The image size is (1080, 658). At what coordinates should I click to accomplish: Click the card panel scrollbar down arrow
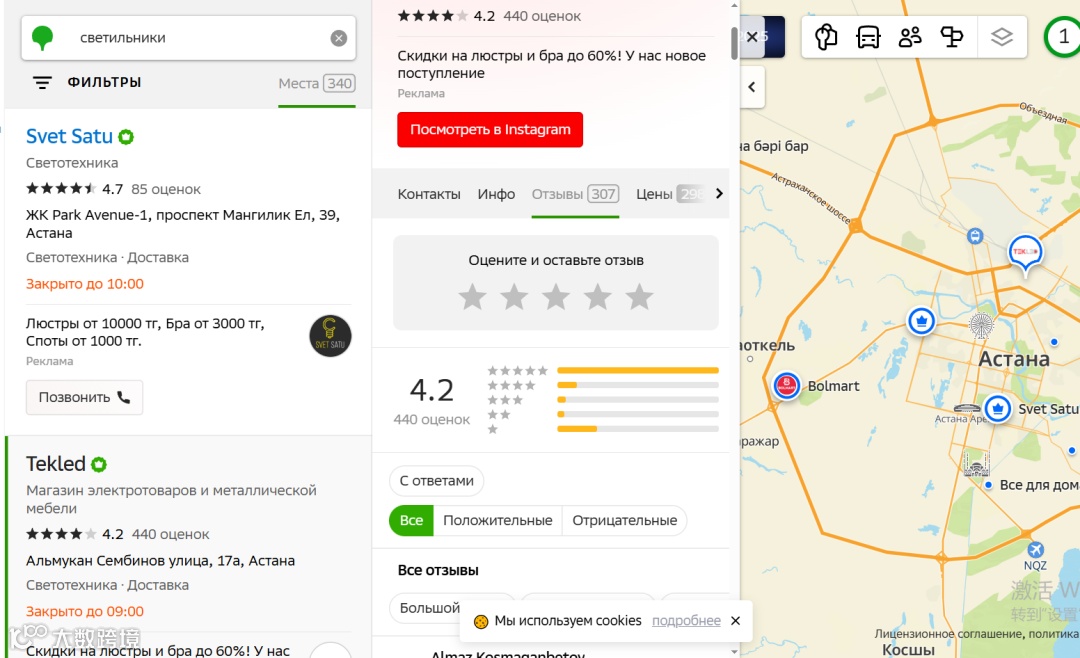pyautogui.click(x=734, y=652)
